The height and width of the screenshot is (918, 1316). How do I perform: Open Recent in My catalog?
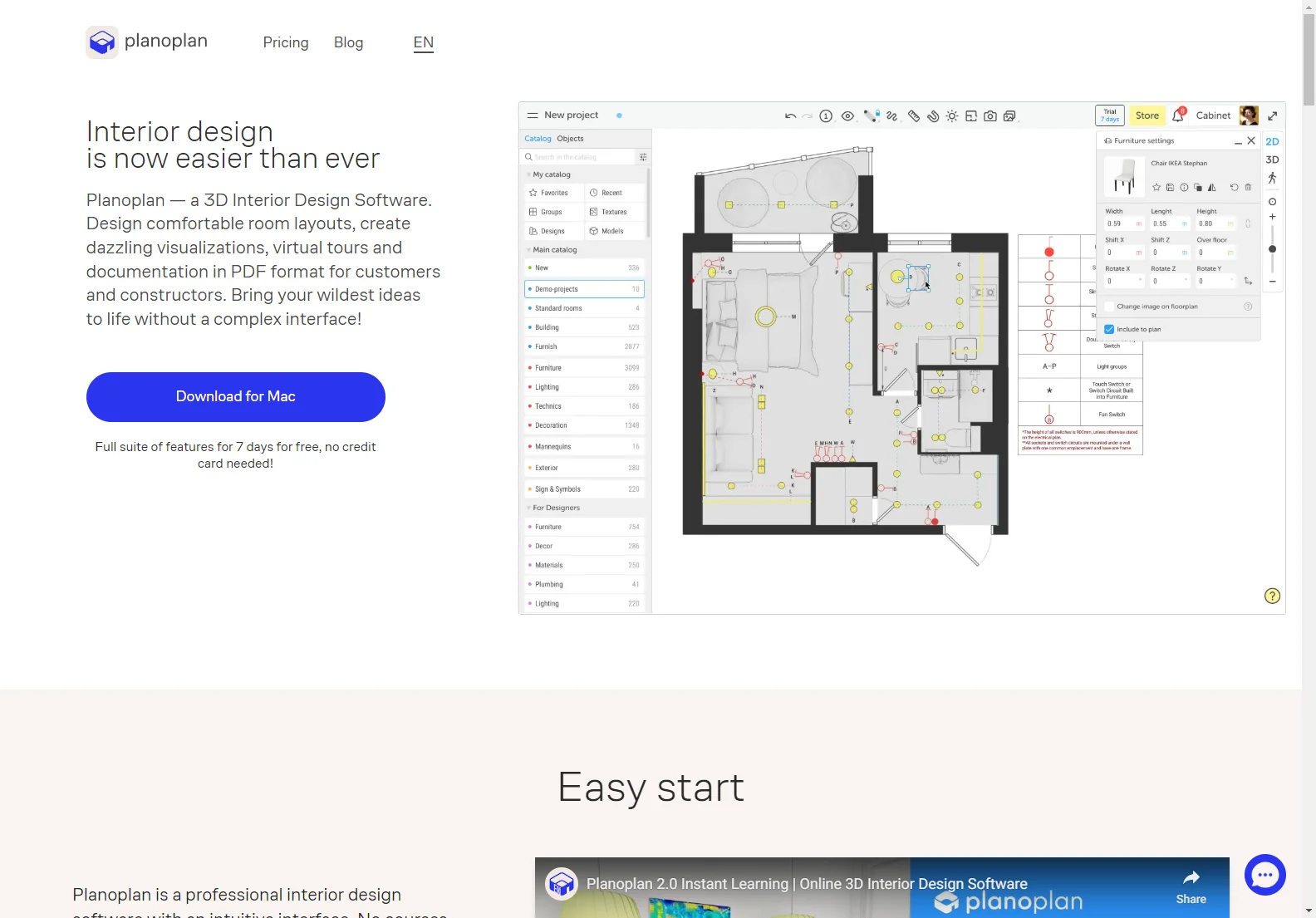coord(615,193)
